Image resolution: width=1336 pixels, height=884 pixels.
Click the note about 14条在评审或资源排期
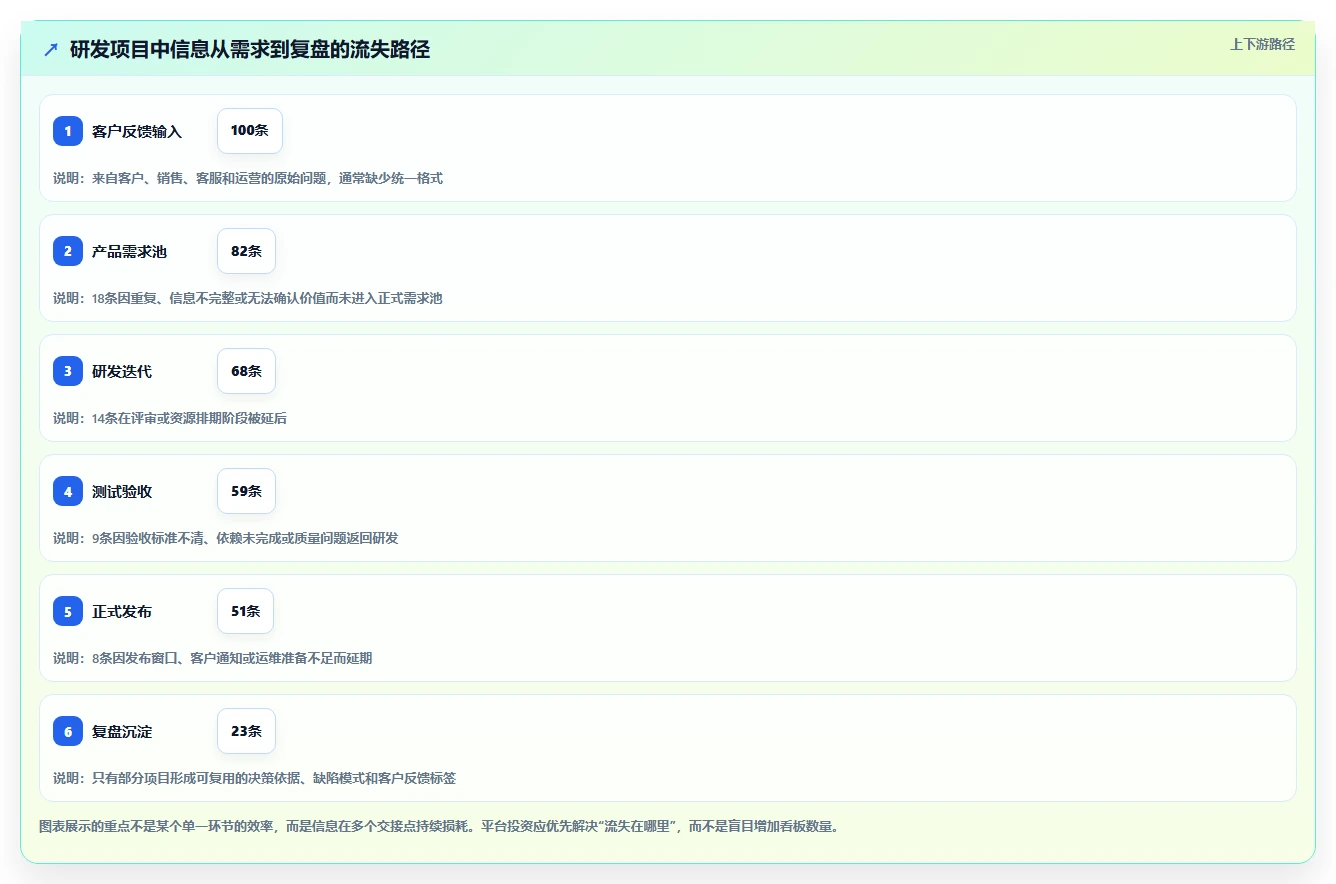(x=170, y=418)
